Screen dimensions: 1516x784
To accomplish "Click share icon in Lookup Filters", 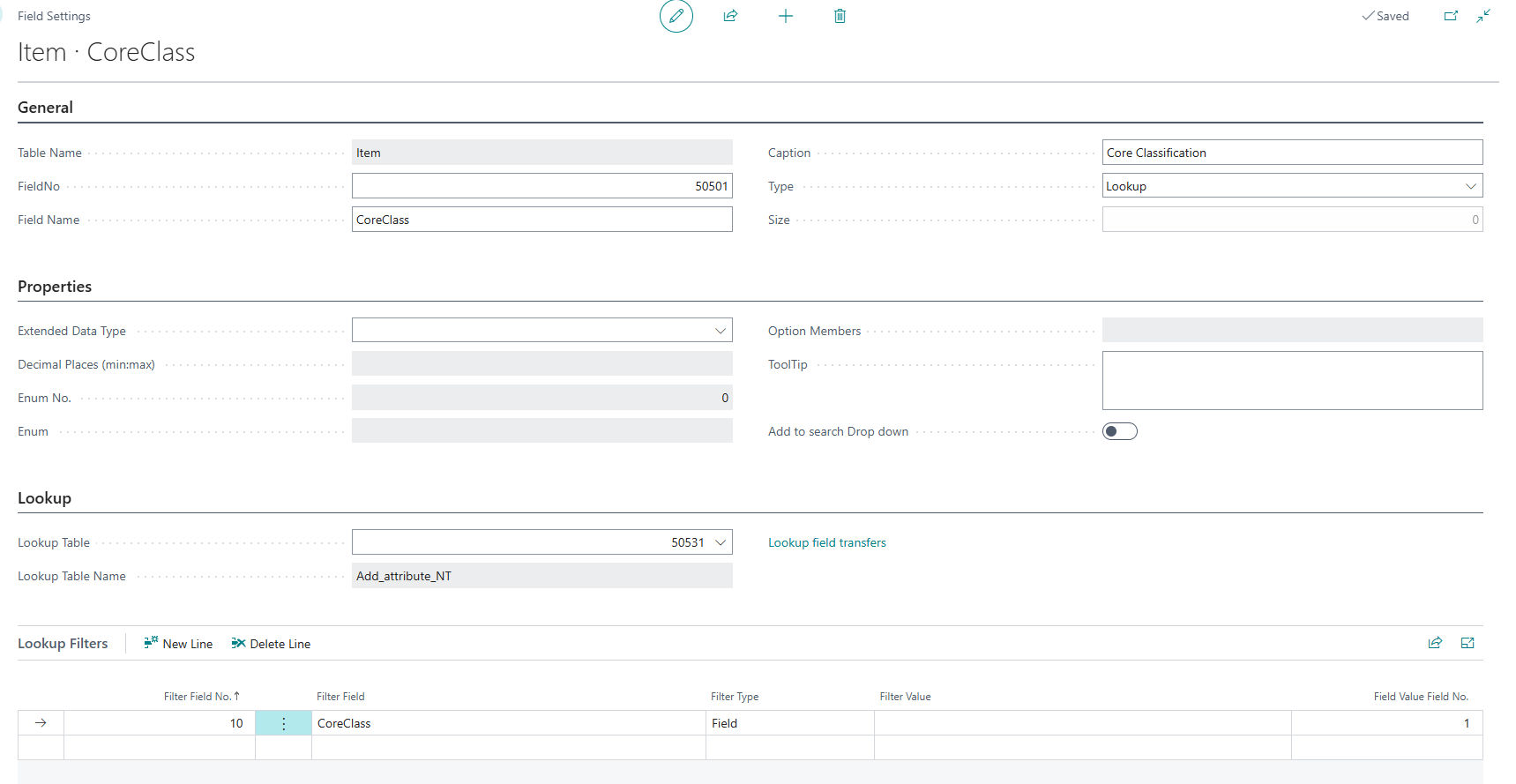I will click(1435, 643).
